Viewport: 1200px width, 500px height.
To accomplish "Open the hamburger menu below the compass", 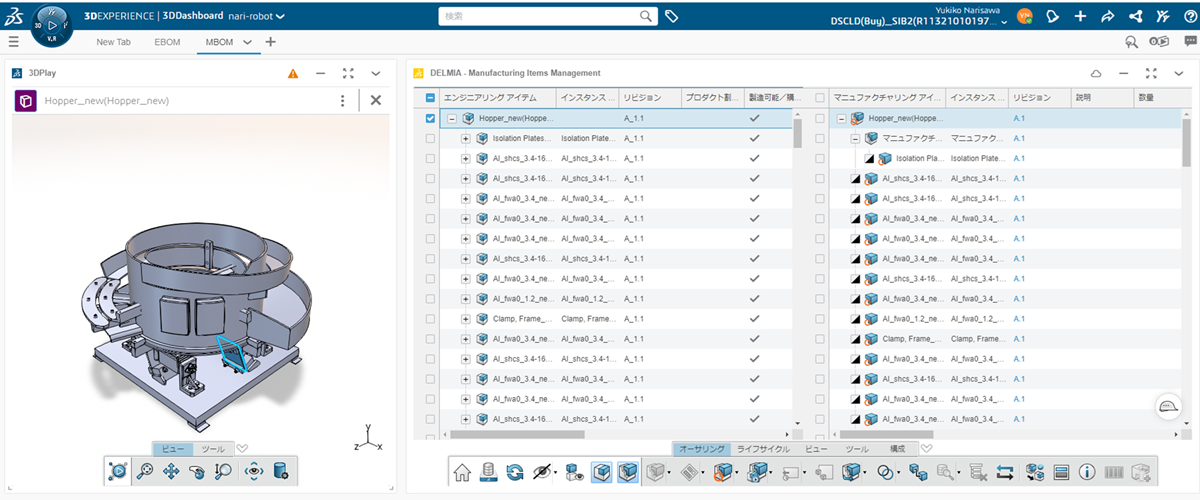I will coord(13,42).
